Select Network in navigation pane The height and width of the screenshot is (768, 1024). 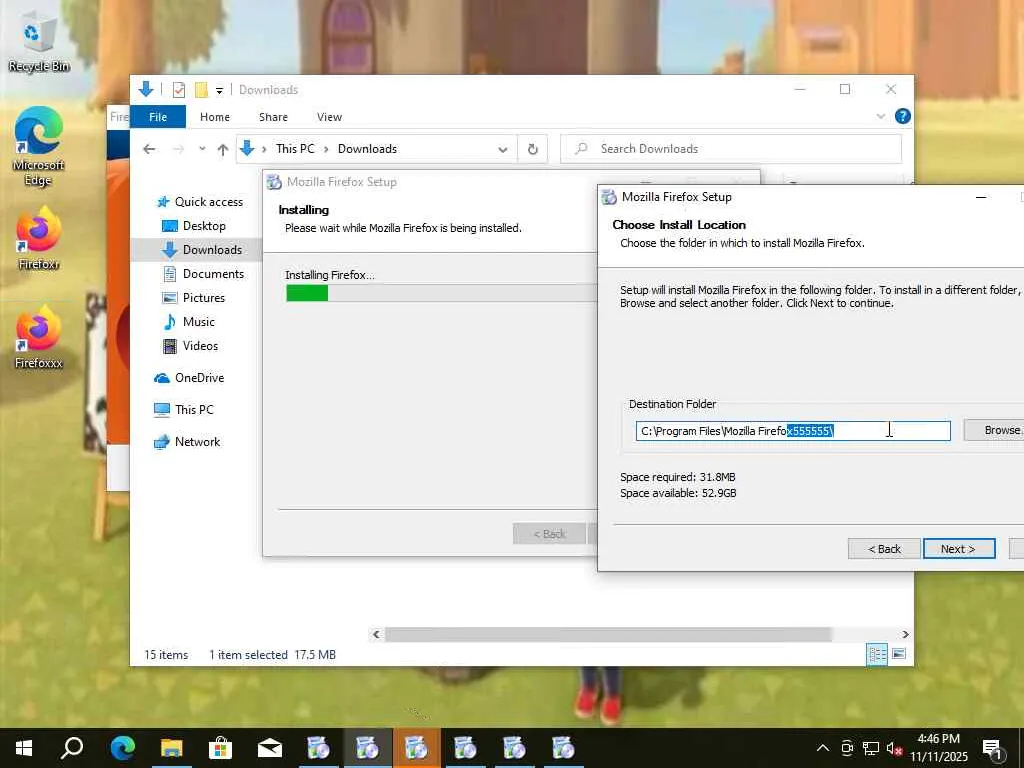tap(187, 441)
